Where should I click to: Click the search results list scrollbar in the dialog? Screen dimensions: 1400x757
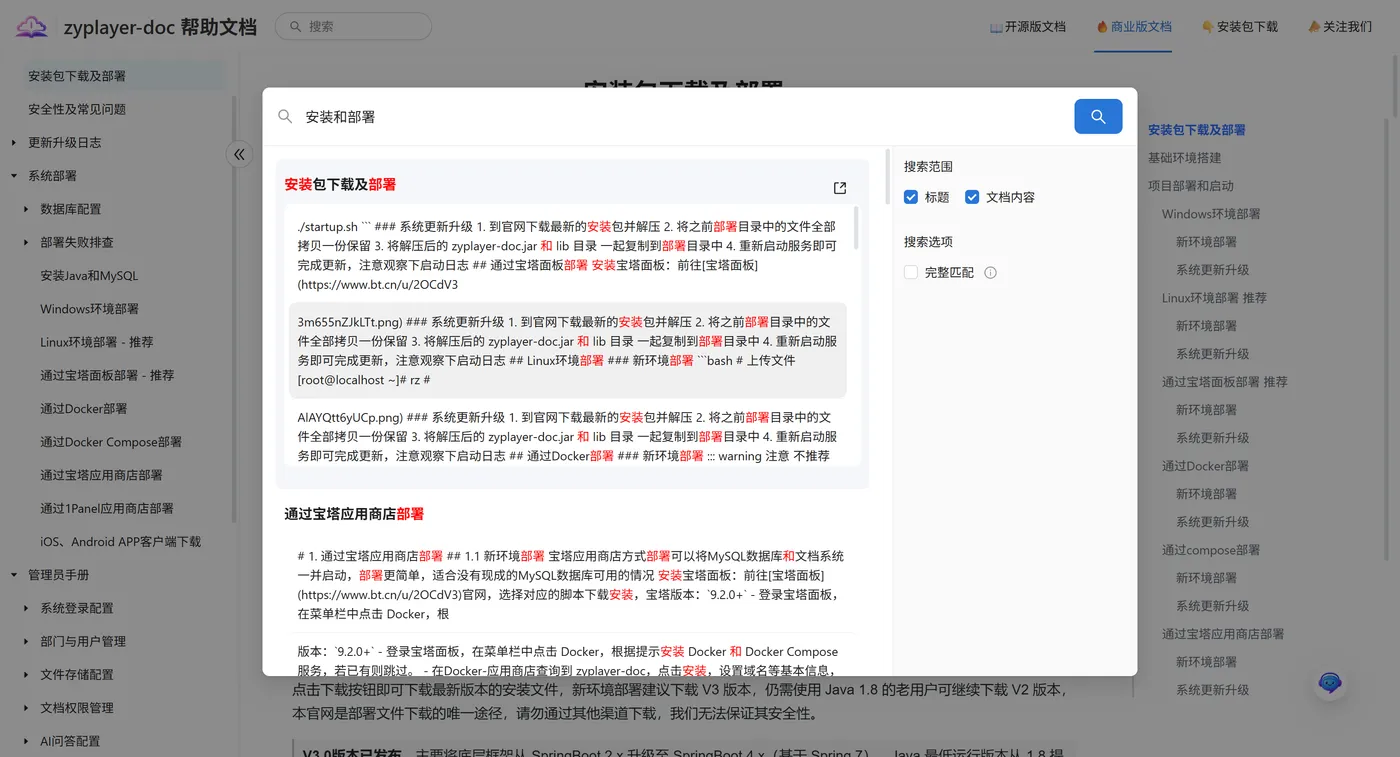(887, 178)
